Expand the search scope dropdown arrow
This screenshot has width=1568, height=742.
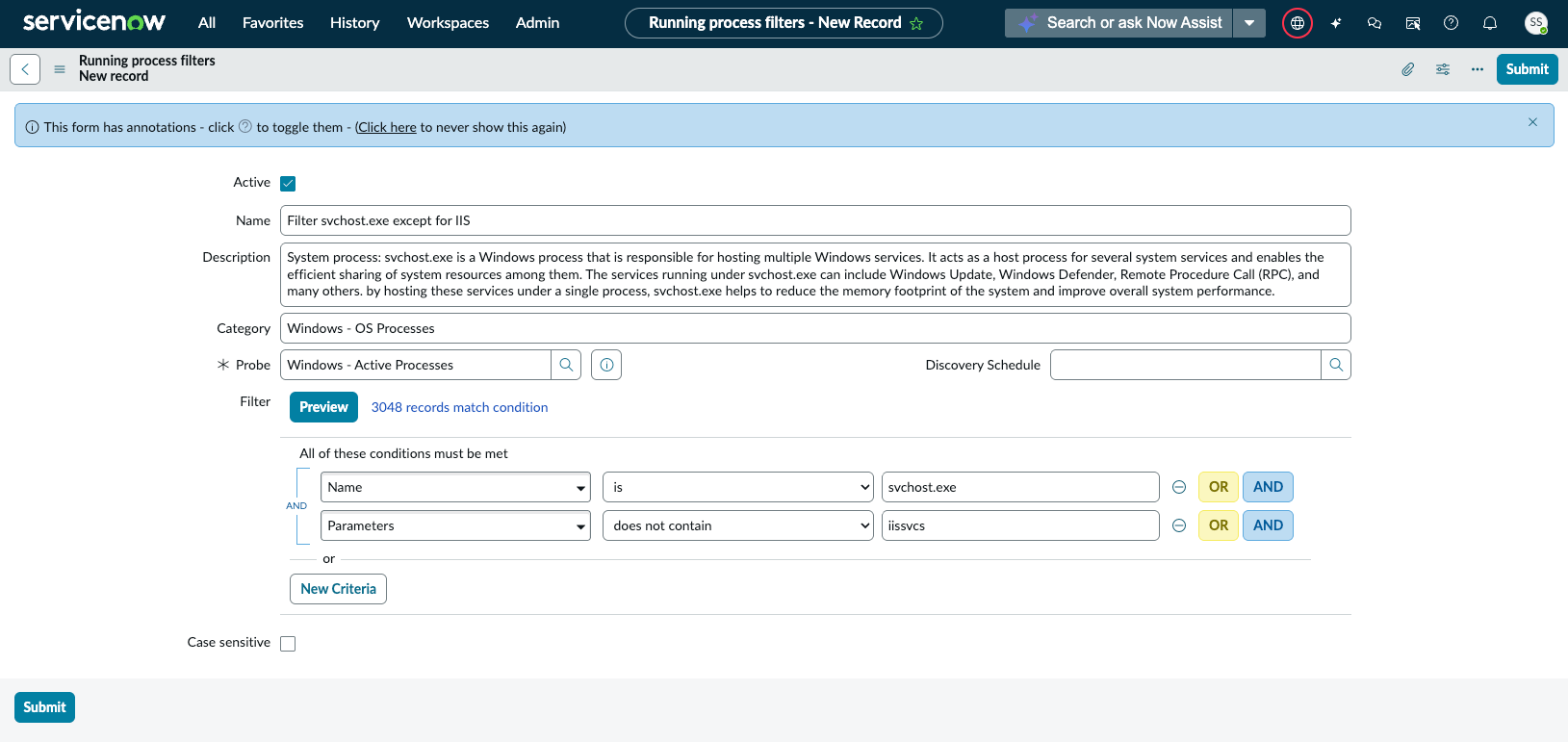pyautogui.click(x=1249, y=23)
